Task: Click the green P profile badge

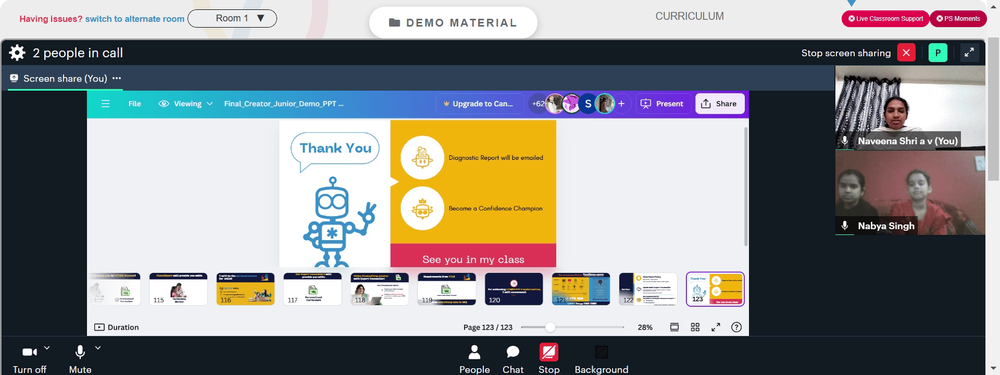Action: pos(938,53)
